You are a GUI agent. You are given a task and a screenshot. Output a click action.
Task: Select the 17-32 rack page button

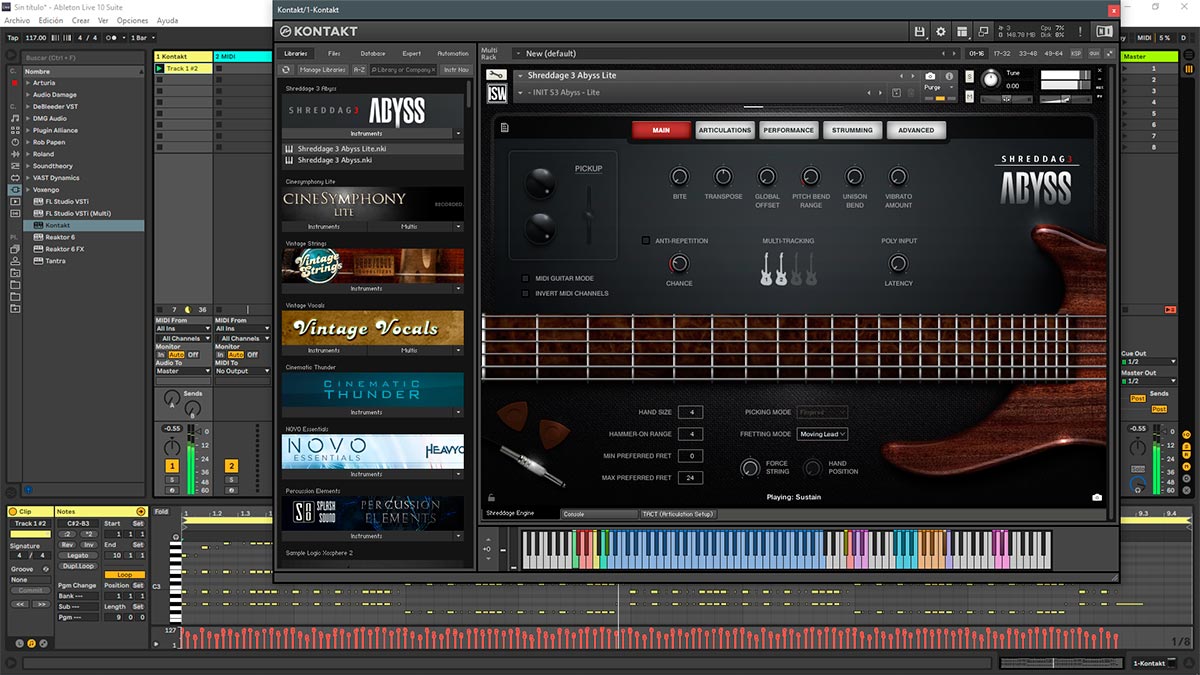tap(1003, 53)
